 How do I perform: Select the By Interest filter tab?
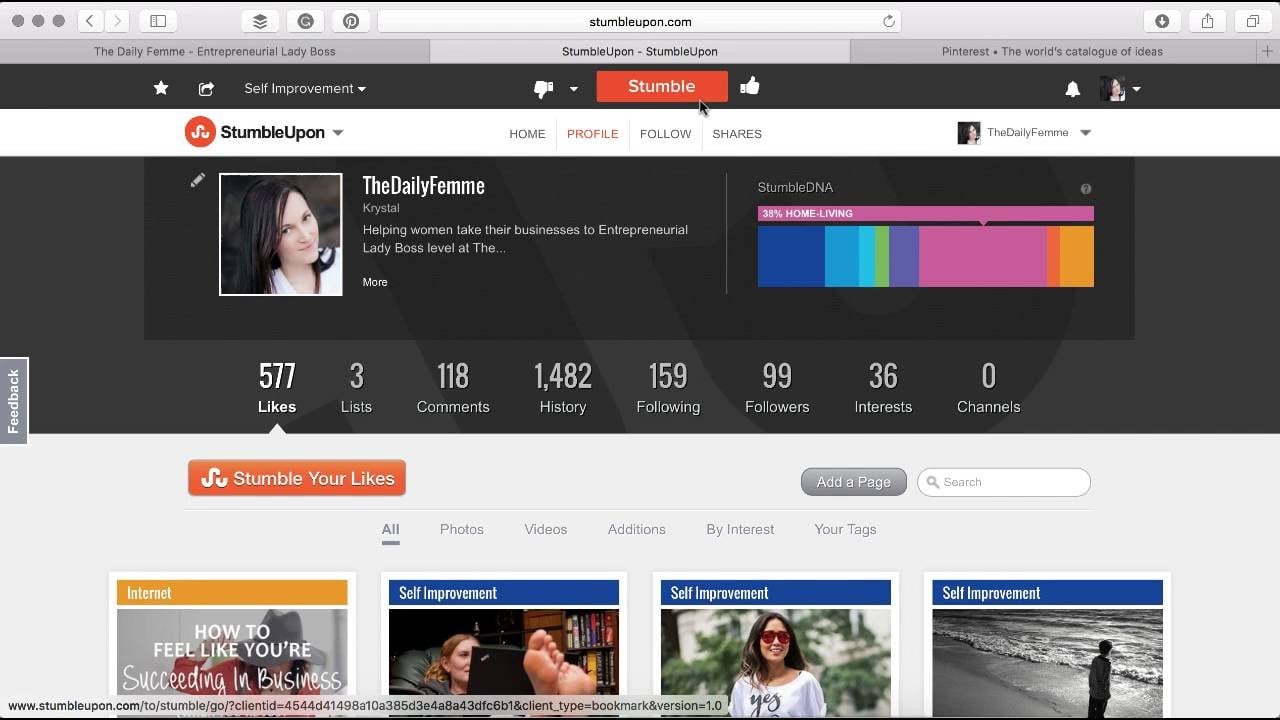[740, 530]
